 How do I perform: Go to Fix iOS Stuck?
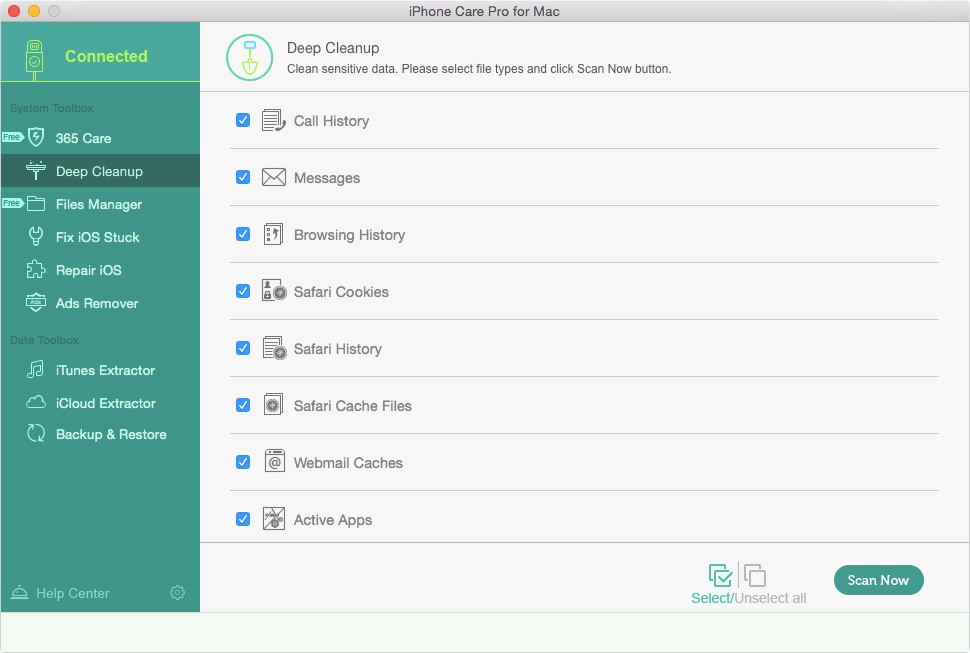[100, 237]
